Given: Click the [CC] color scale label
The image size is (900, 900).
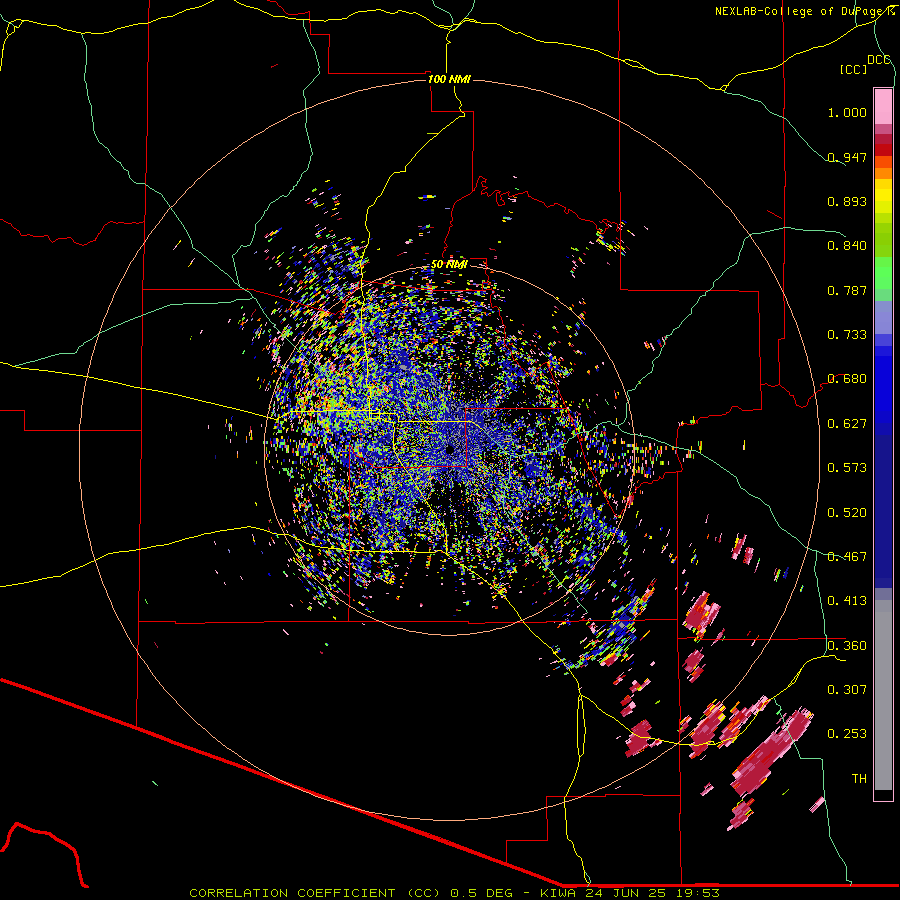Looking at the screenshot, I should 853,69.
